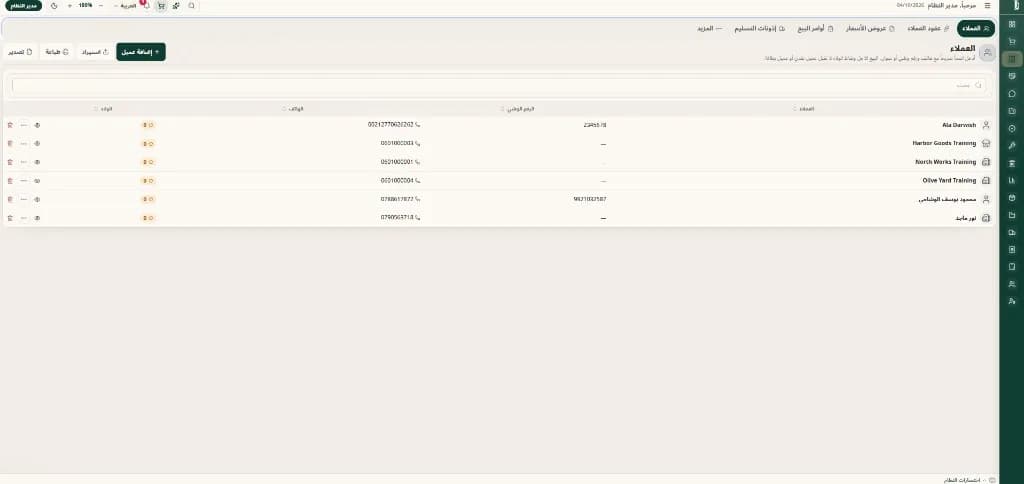View North Works Training with eye icon
This screenshot has width=1024, height=484.
pos(37,162)
